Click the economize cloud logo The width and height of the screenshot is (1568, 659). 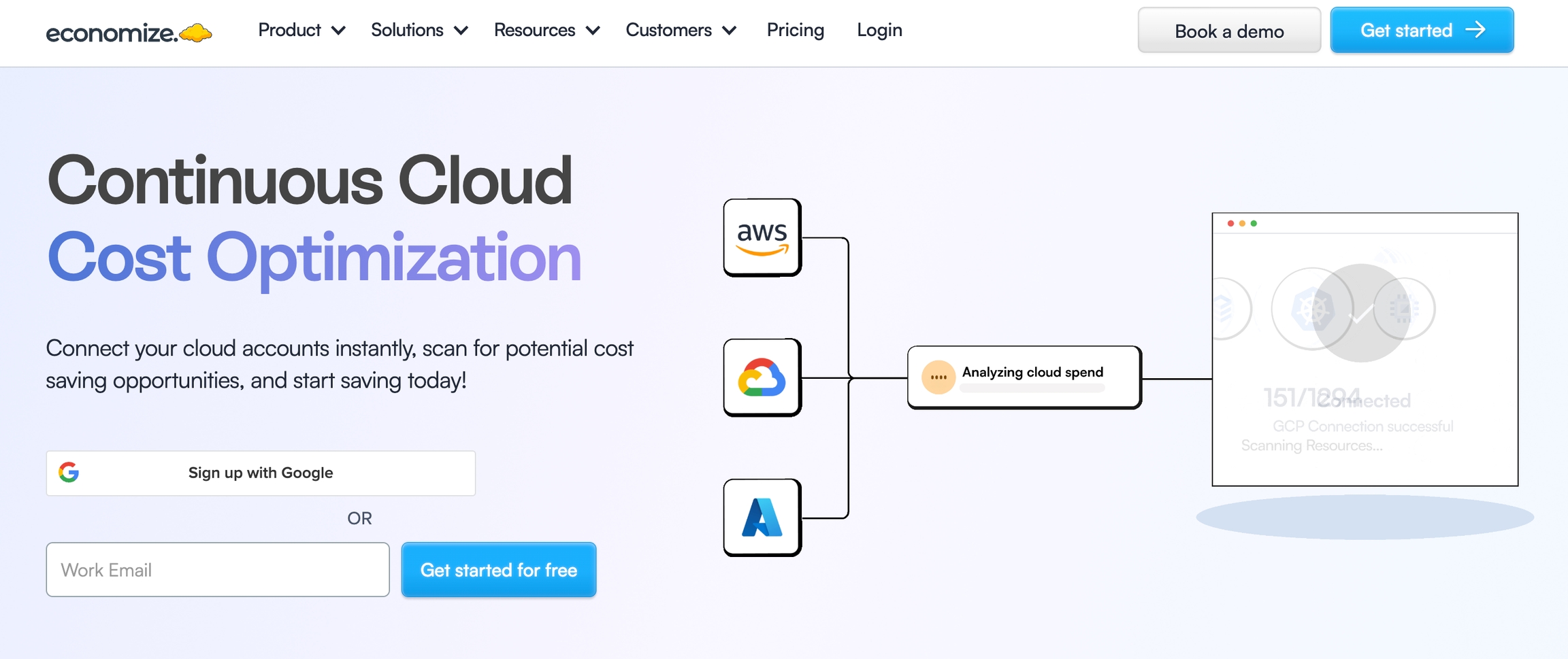(x=129, y=32)
